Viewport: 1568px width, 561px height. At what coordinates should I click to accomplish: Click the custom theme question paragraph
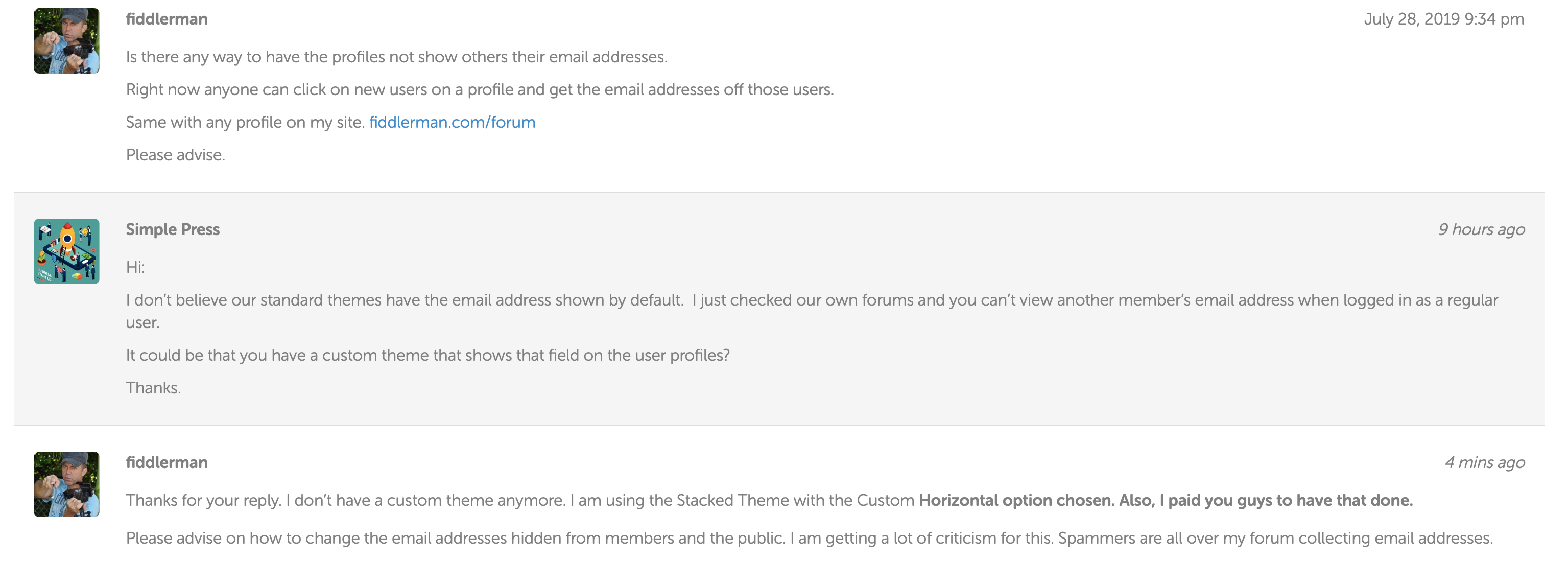pos(428,356)
